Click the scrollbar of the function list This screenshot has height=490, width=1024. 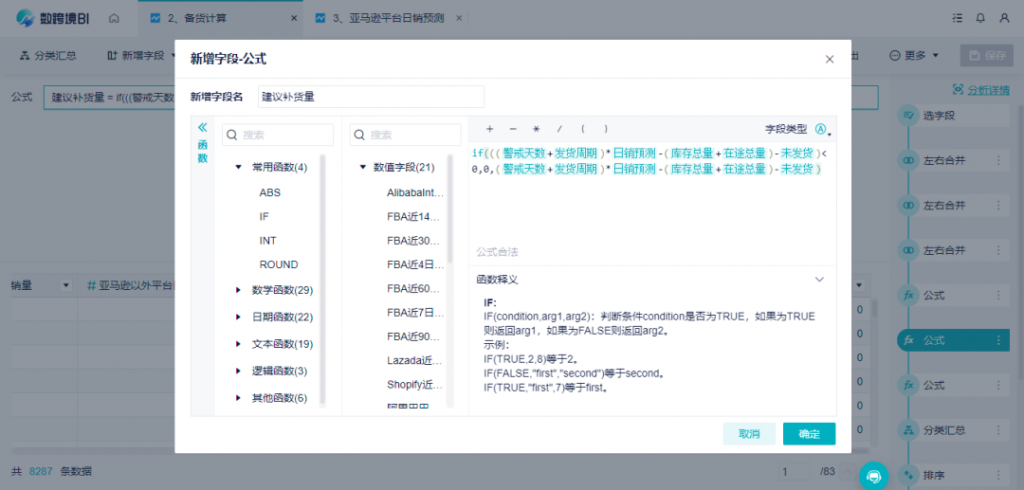coord(323,278)
